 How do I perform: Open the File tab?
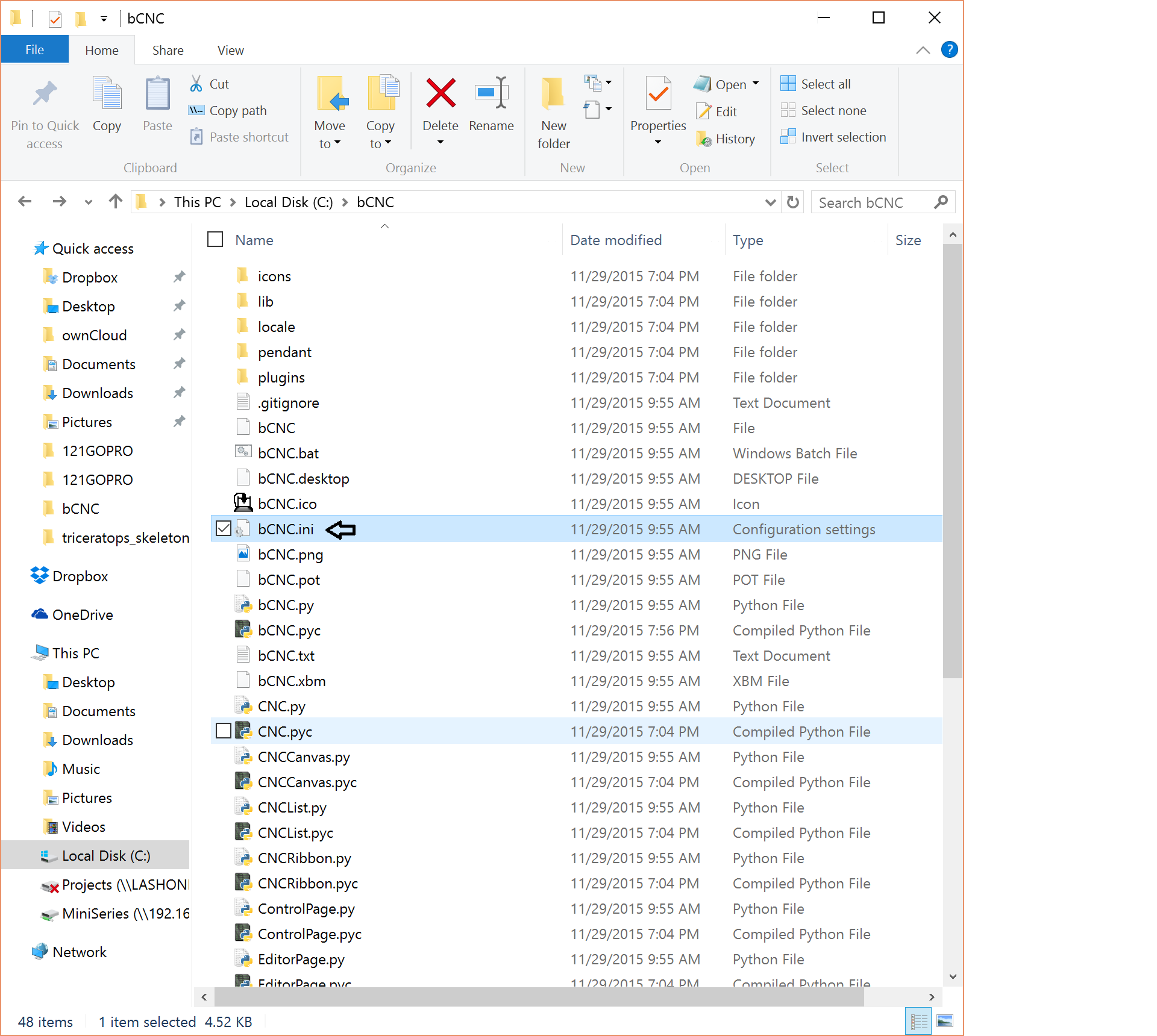[x=34, y=50]
